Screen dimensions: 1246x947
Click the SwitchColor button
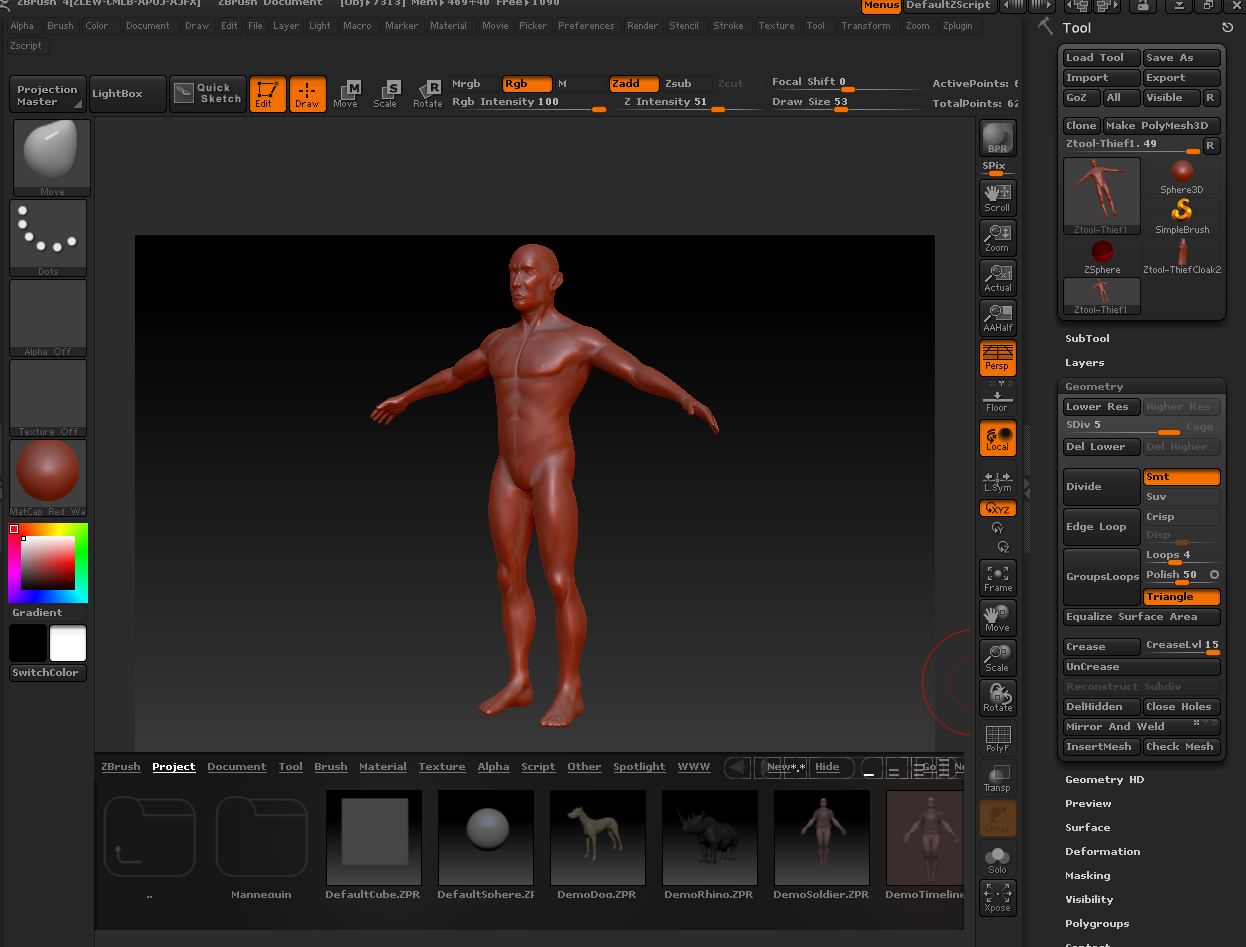coord(47,673)
